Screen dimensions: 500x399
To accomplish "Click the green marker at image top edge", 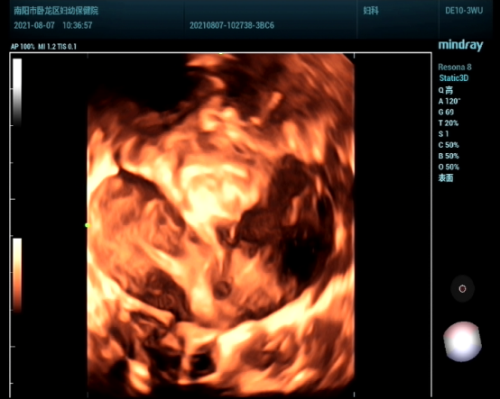I will click(x=221, y=53).
